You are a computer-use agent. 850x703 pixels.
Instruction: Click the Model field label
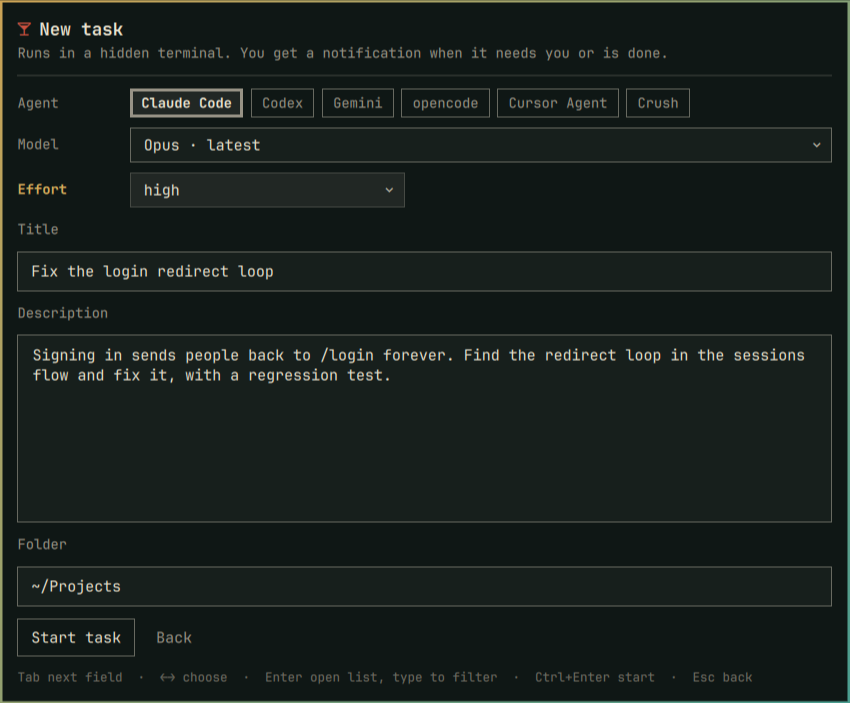click(x=38, y=145)
